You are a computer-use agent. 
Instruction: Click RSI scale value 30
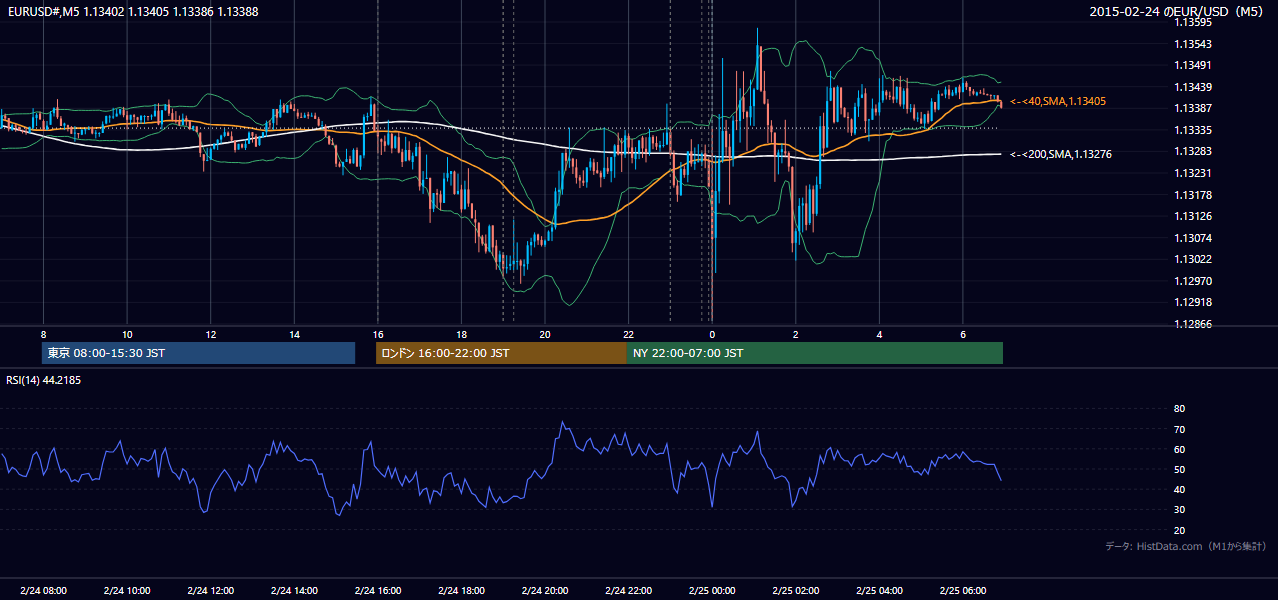[x=1179, y=510]
